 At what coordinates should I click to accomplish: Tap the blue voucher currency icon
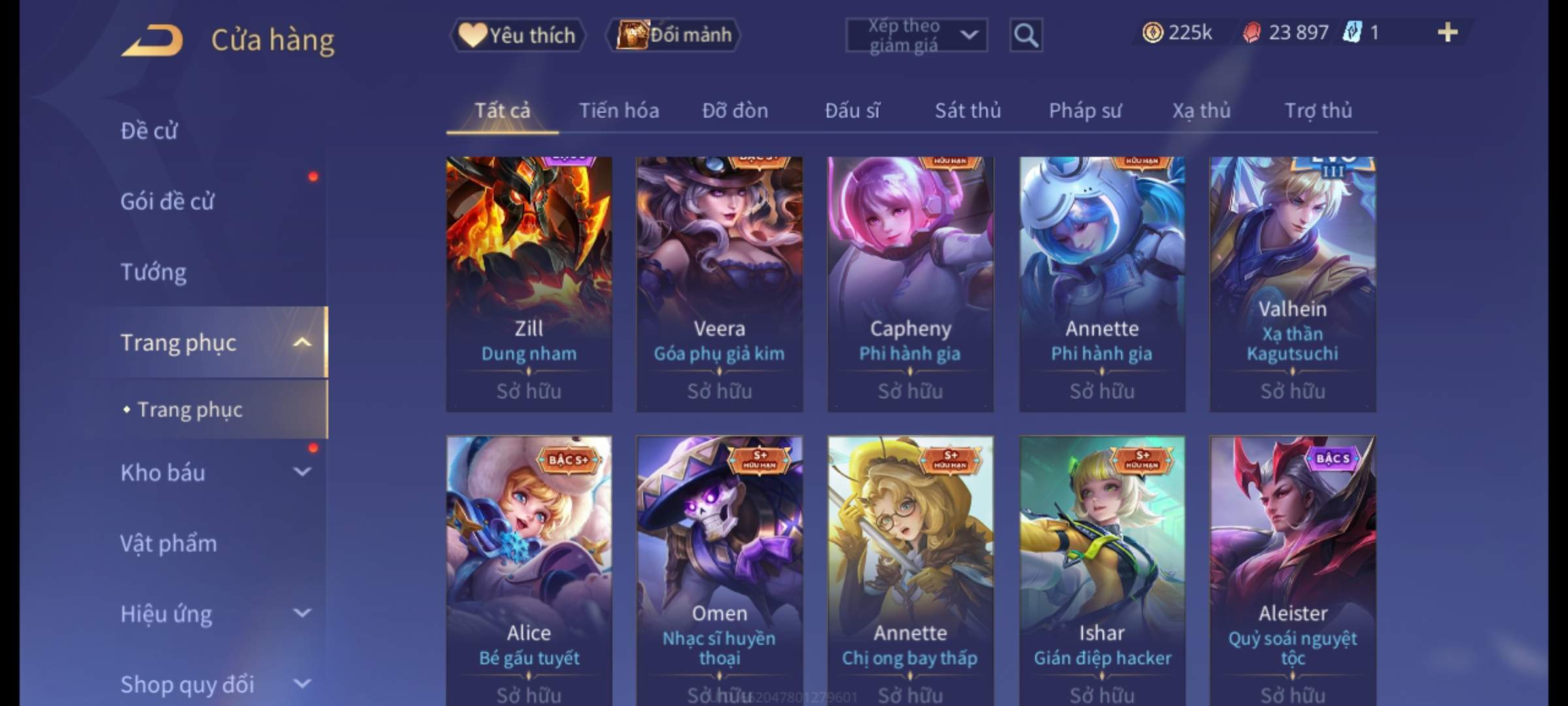coord(1352,32)
